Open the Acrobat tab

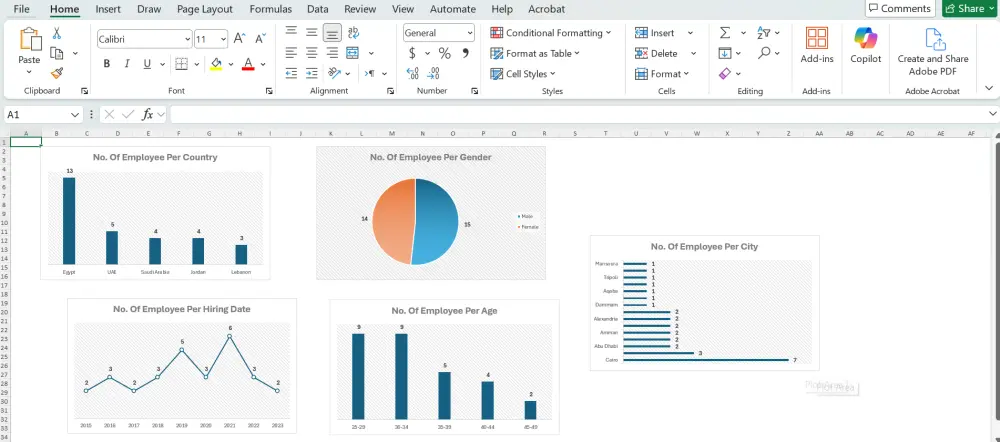point(547,9)
